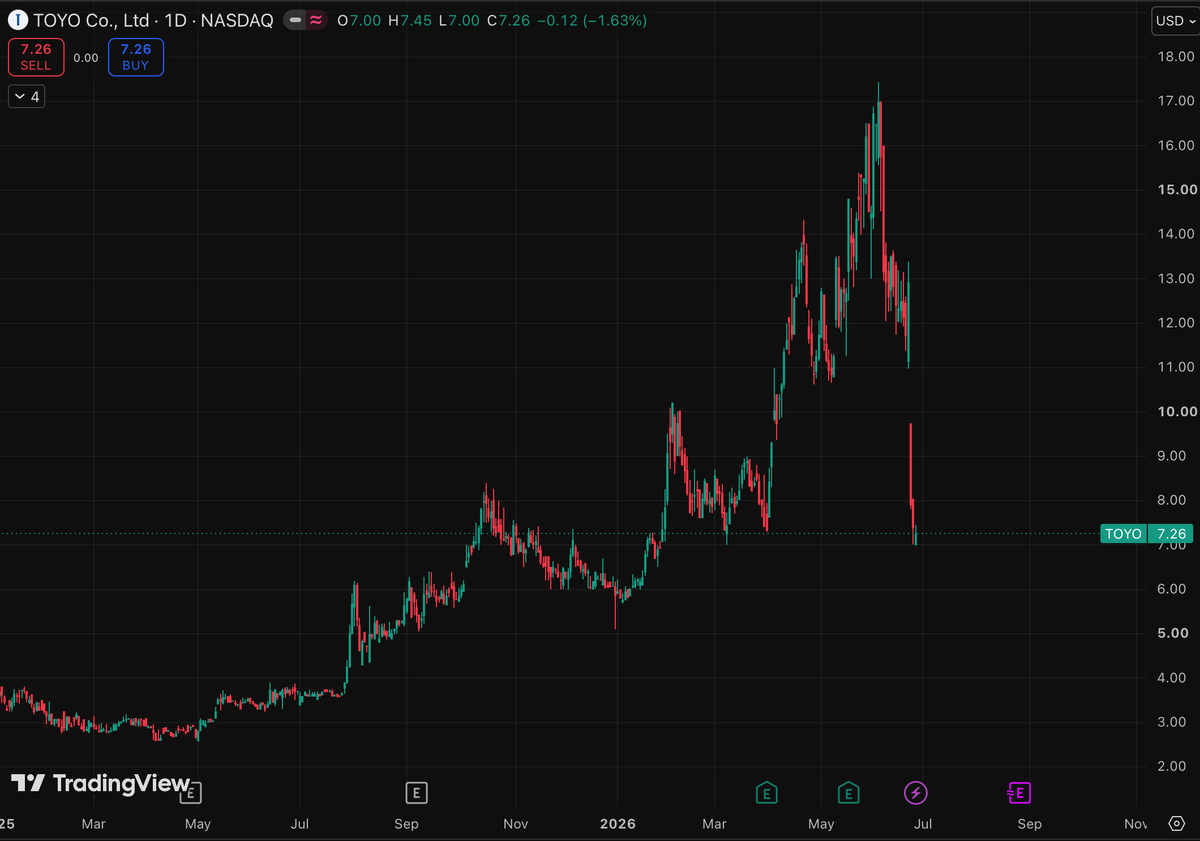The image size is (1200, 841).
Task: Open the gray dash market status indicator
Action: click(295, 20)
